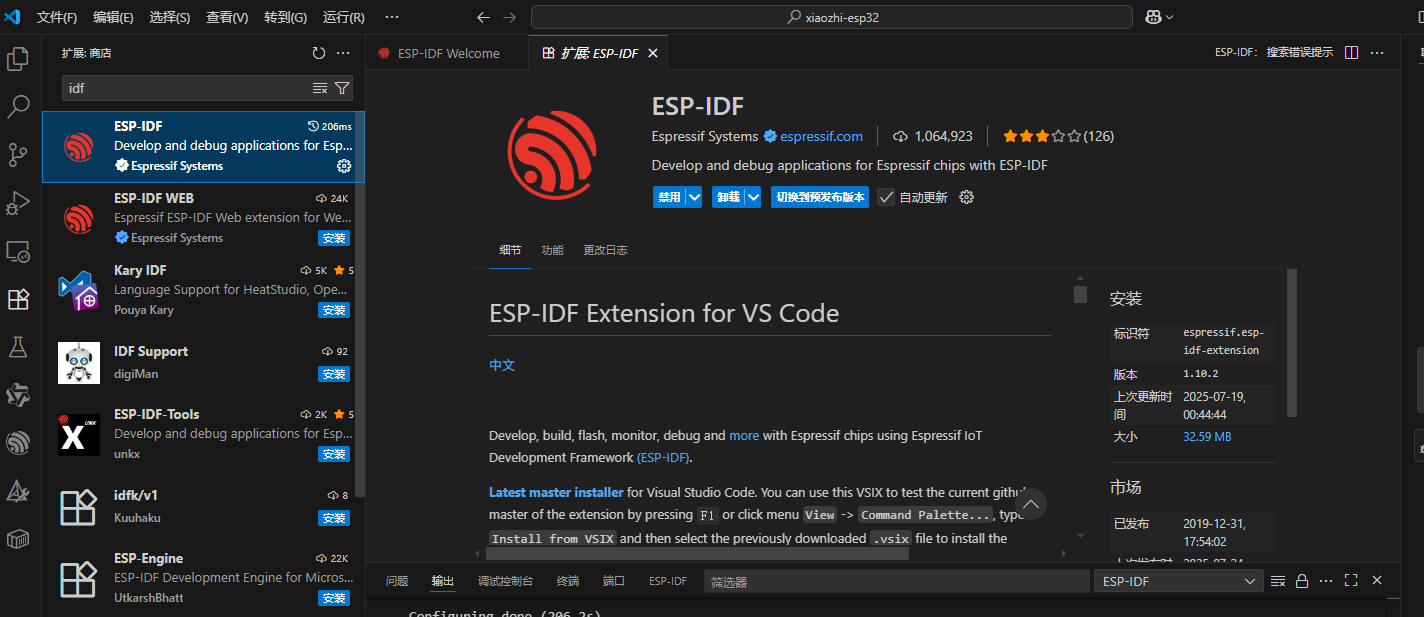Select the Details tab of extension page
Viewport: 1424px width, 617px height.
(510, 250)
